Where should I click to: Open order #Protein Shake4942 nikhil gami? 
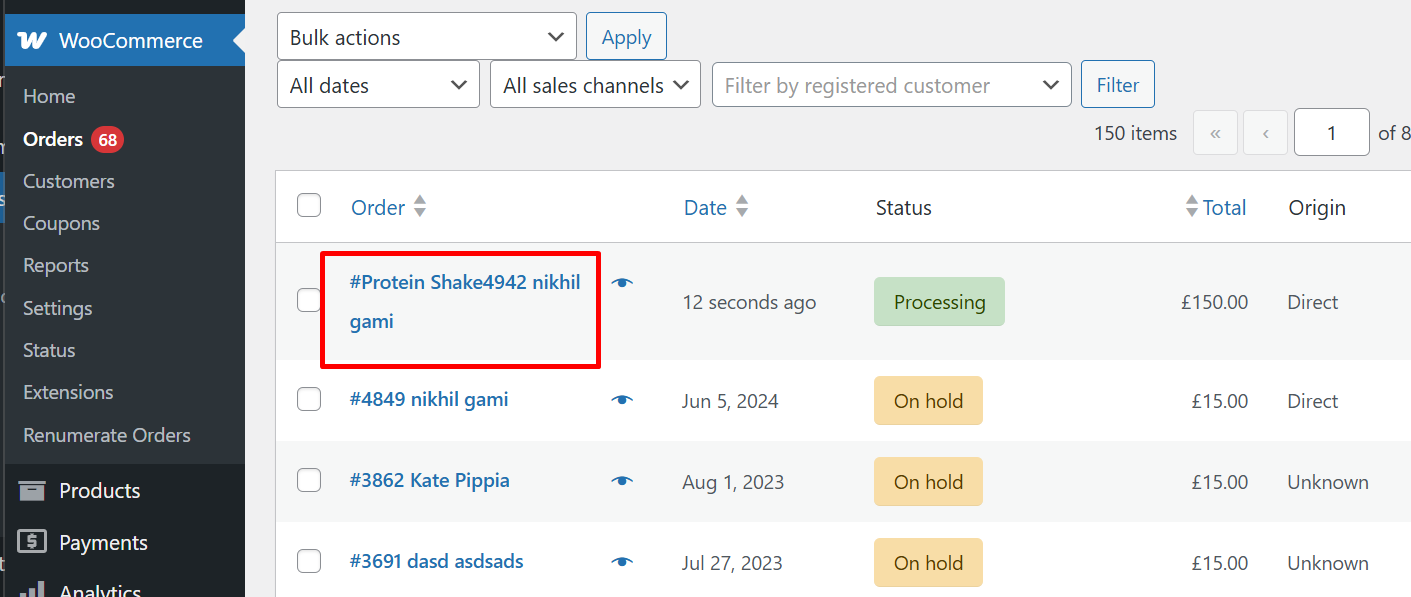click(464, 283)
